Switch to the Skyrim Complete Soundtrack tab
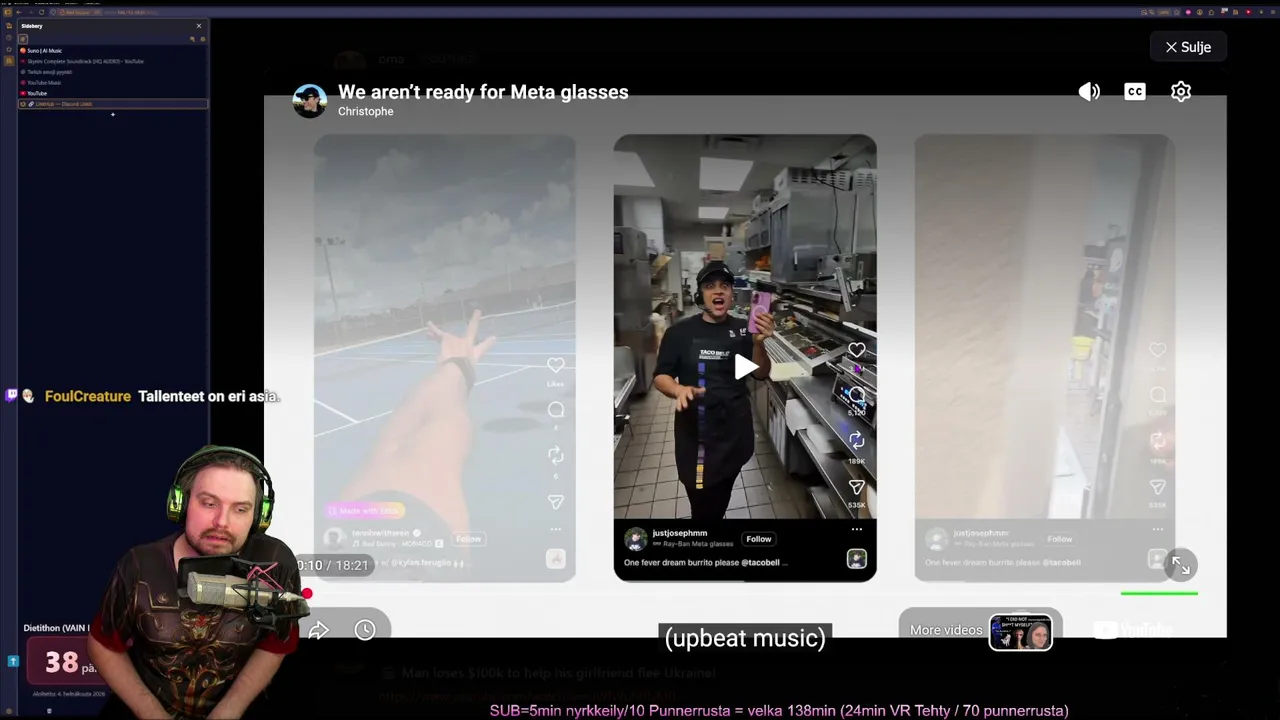 (x=112, y=62)
